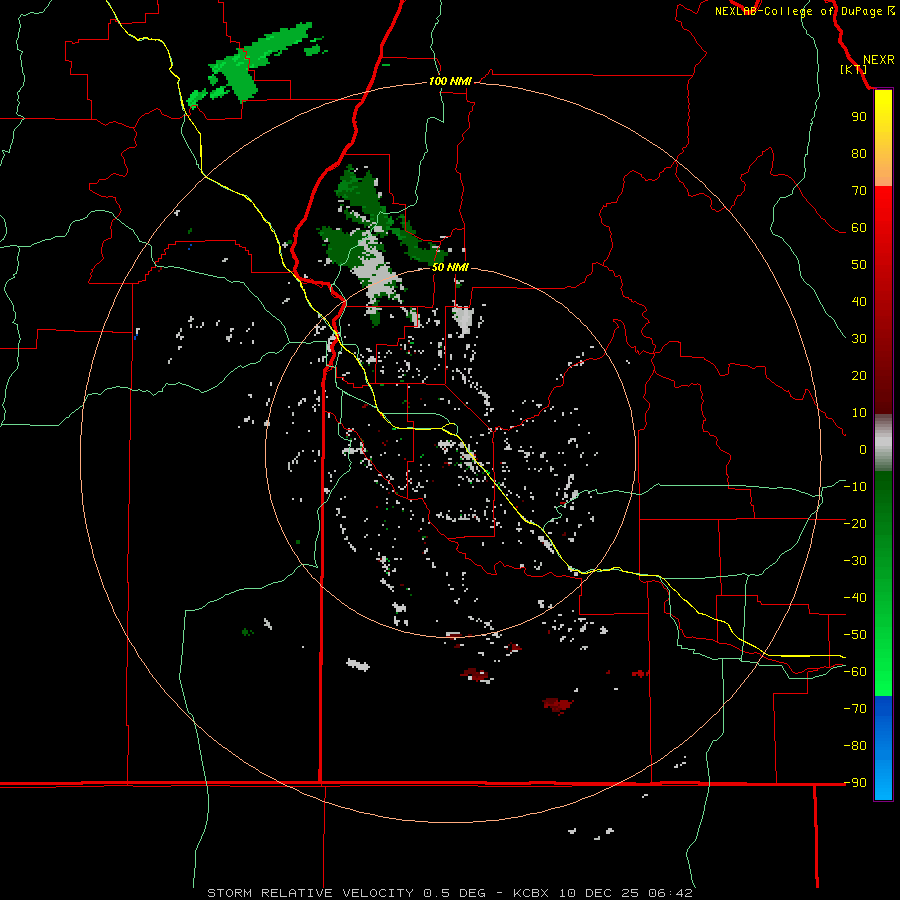Screen dimensions: 900x900
Task: Click the [KT] units label
Action: point(854,69)
